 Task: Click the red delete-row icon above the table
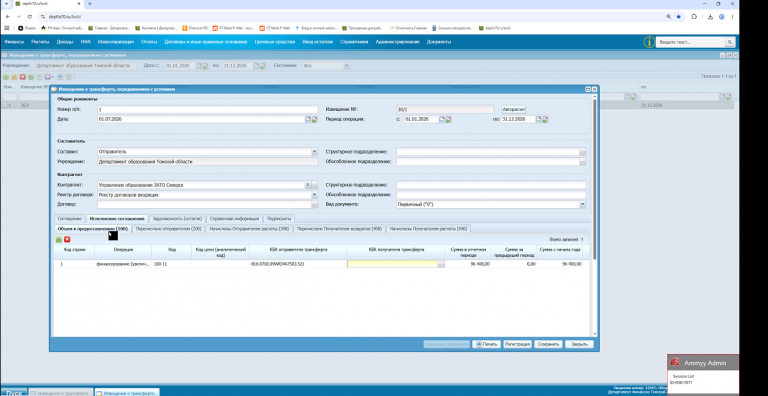point(67,240)
